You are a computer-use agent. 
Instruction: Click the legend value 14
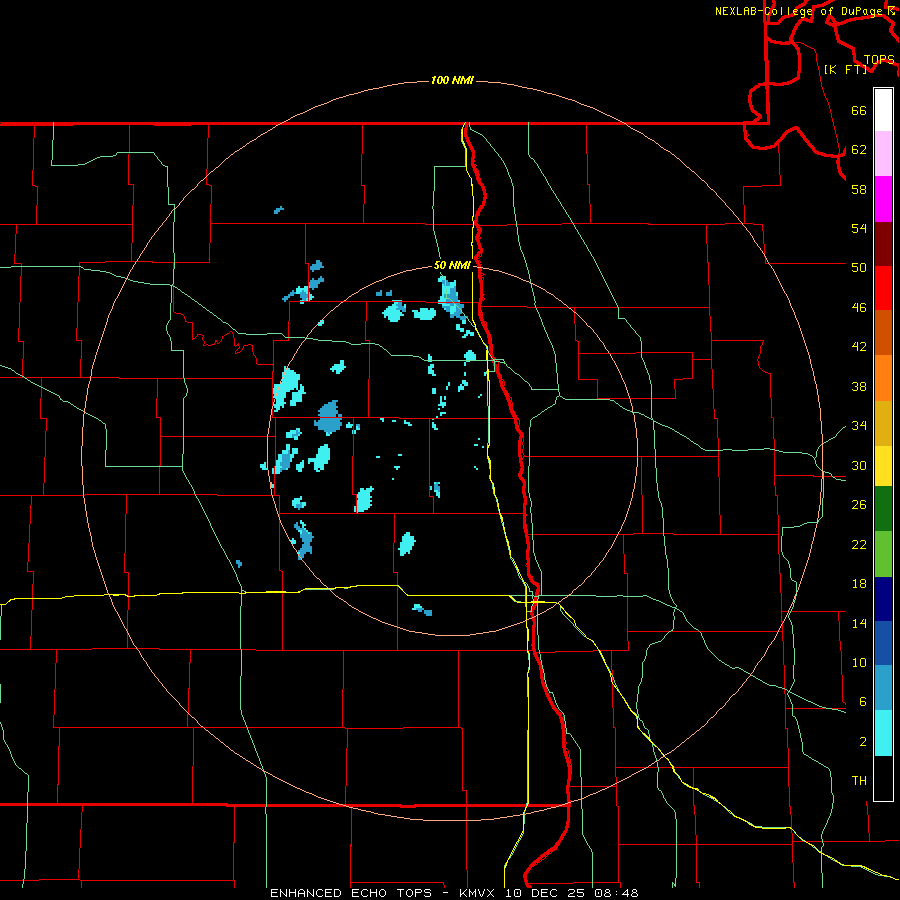(x=859, y=623)
